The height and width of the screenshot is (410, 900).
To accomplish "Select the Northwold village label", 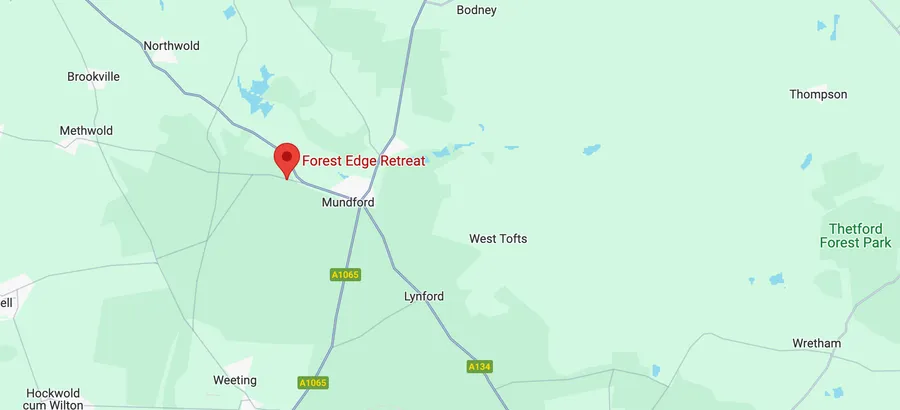I will click(172, 46).
